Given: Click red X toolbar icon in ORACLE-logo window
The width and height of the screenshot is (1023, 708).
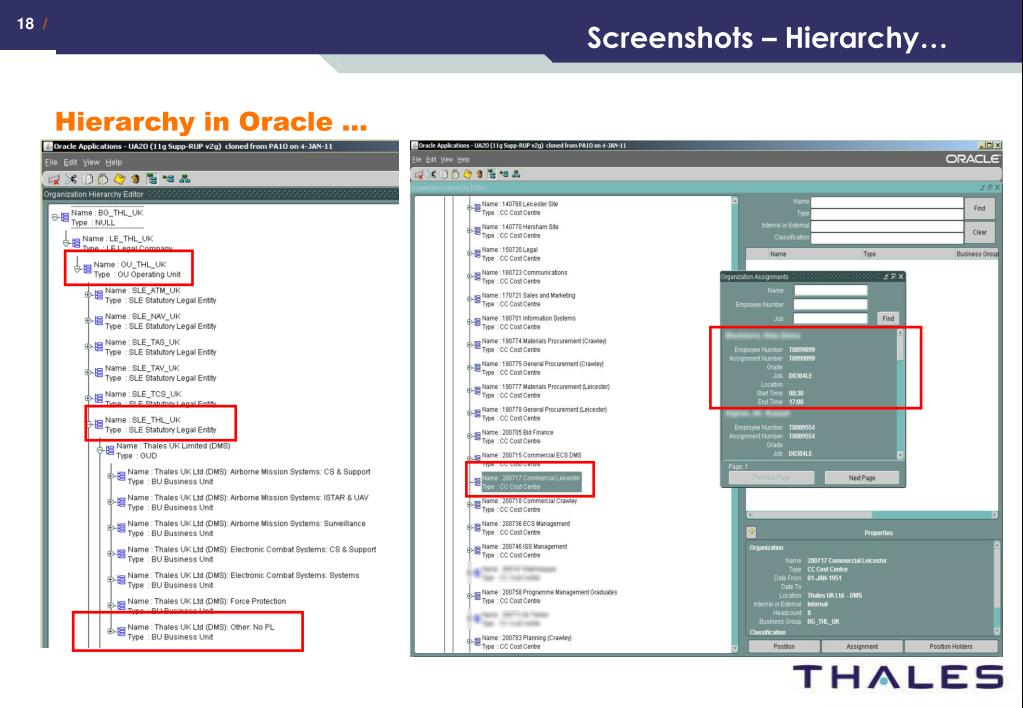Looking at the screenshot, I should (x=419, y=174).
